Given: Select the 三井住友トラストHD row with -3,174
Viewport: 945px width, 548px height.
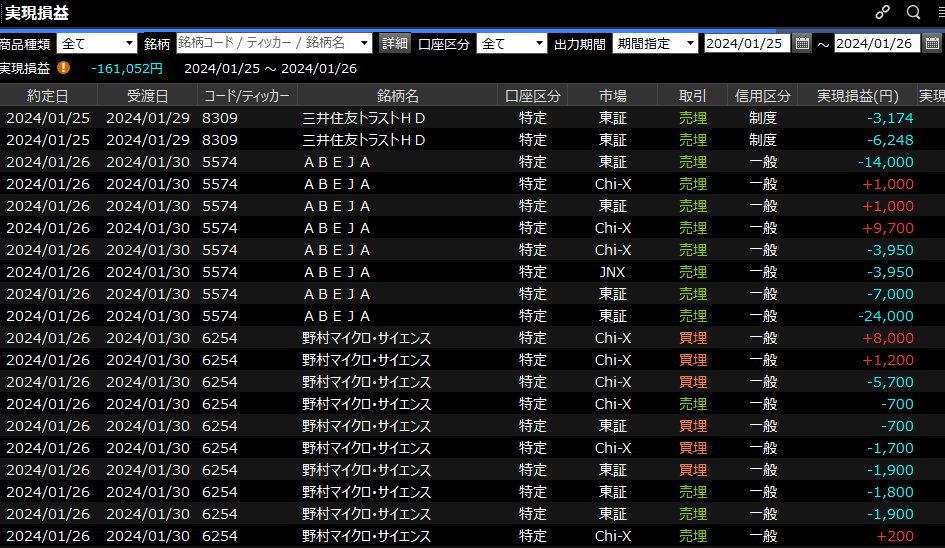Looking at the screenshot, I should pos(472,118).
